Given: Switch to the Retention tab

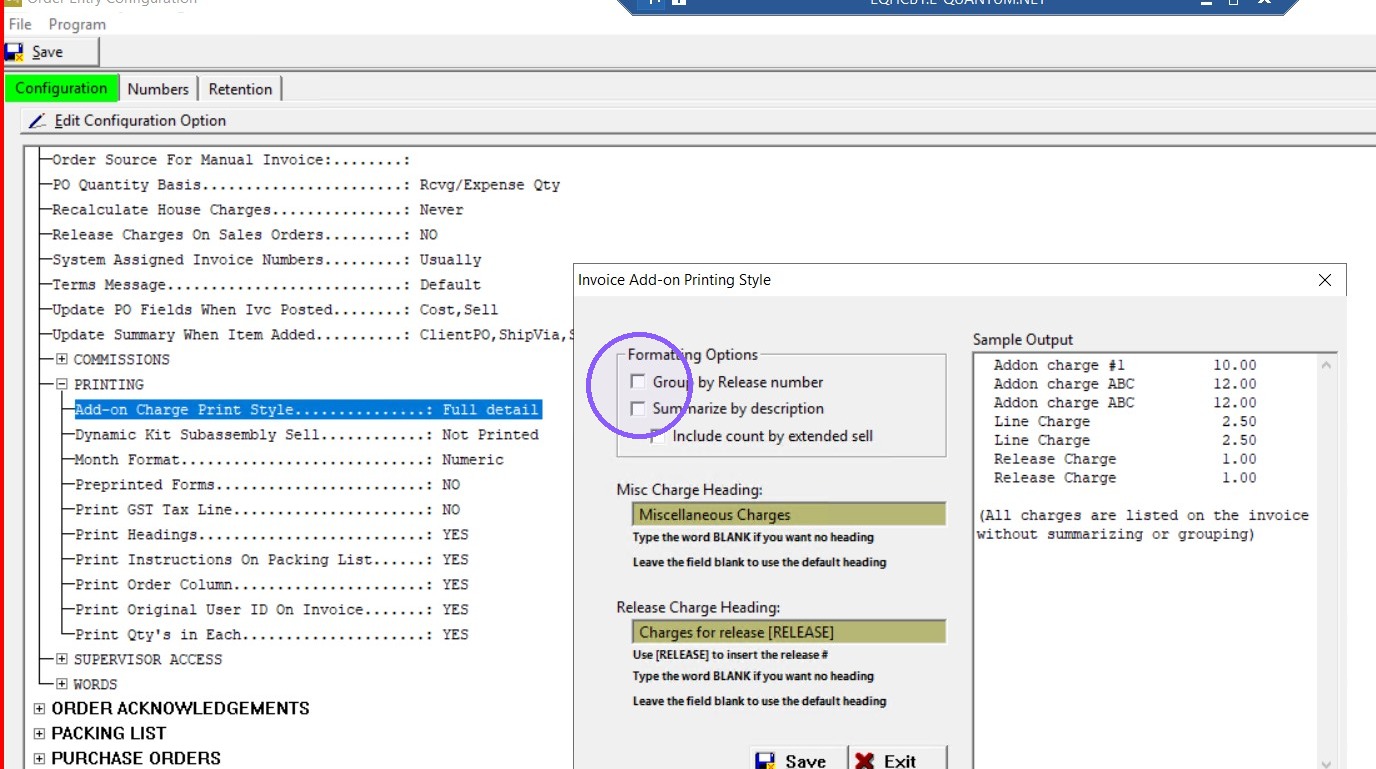Looking at the screenshot, I should 240,89.
